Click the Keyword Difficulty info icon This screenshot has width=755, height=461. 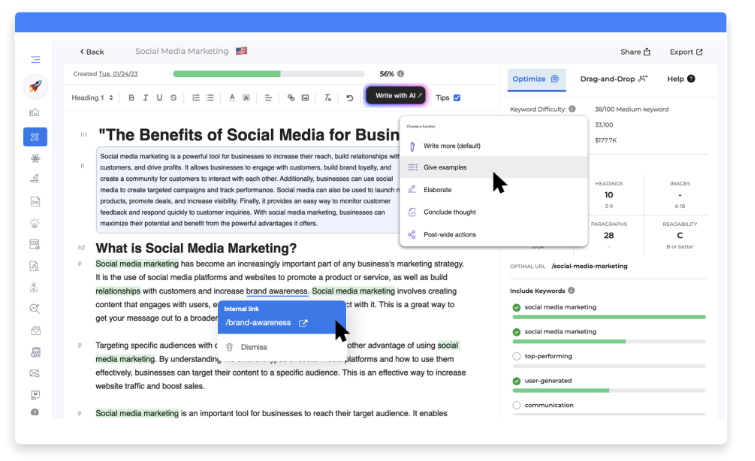click(572, 109)
